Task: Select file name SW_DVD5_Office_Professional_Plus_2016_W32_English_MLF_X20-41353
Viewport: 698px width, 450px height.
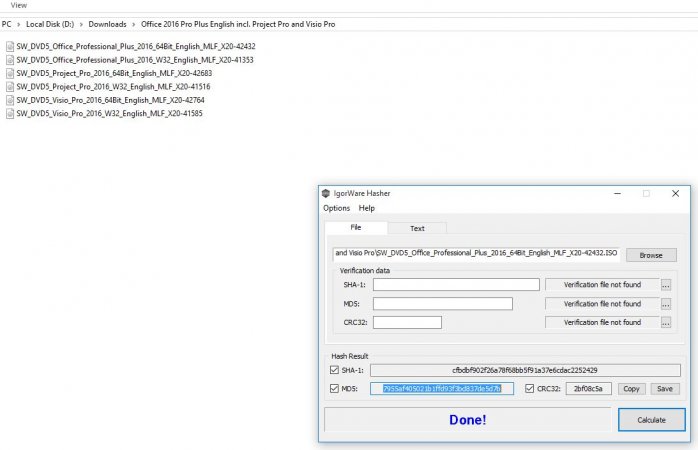Action: (135, 60)
